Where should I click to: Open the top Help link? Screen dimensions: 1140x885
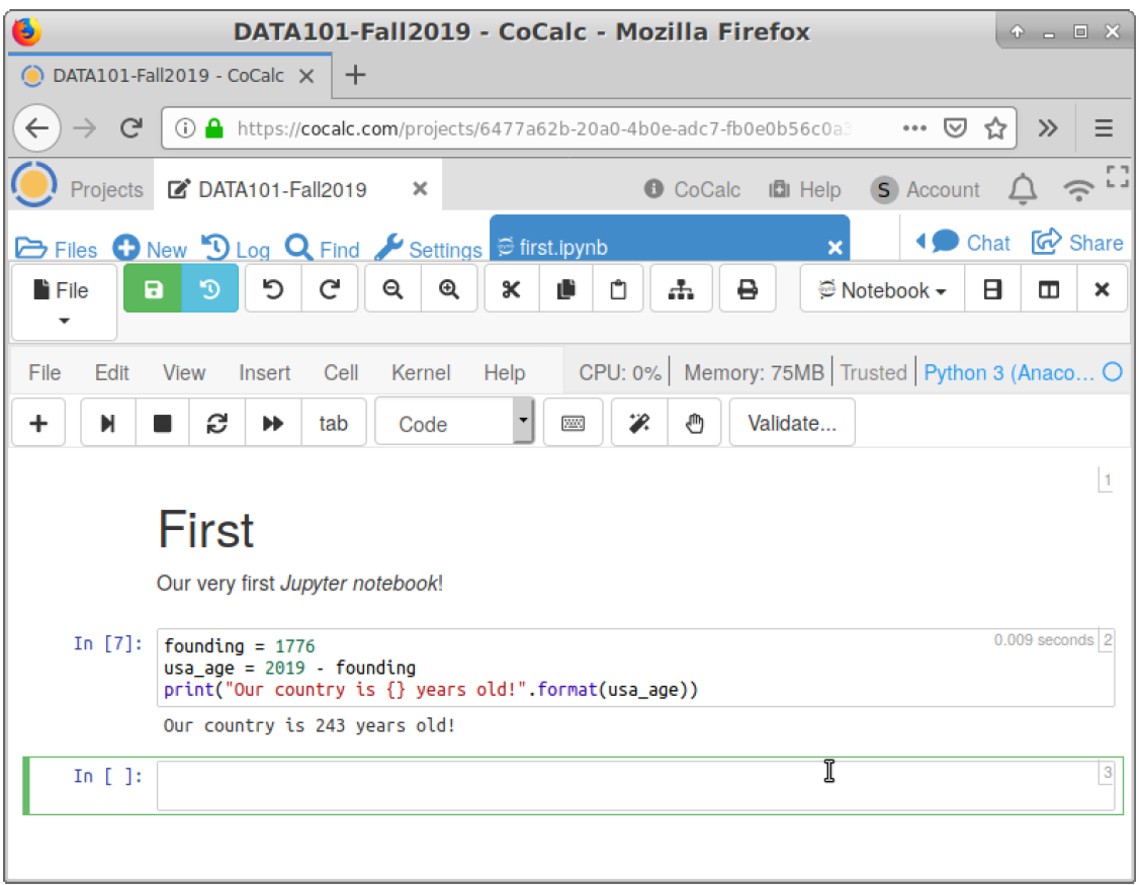[x=805, y=189]
